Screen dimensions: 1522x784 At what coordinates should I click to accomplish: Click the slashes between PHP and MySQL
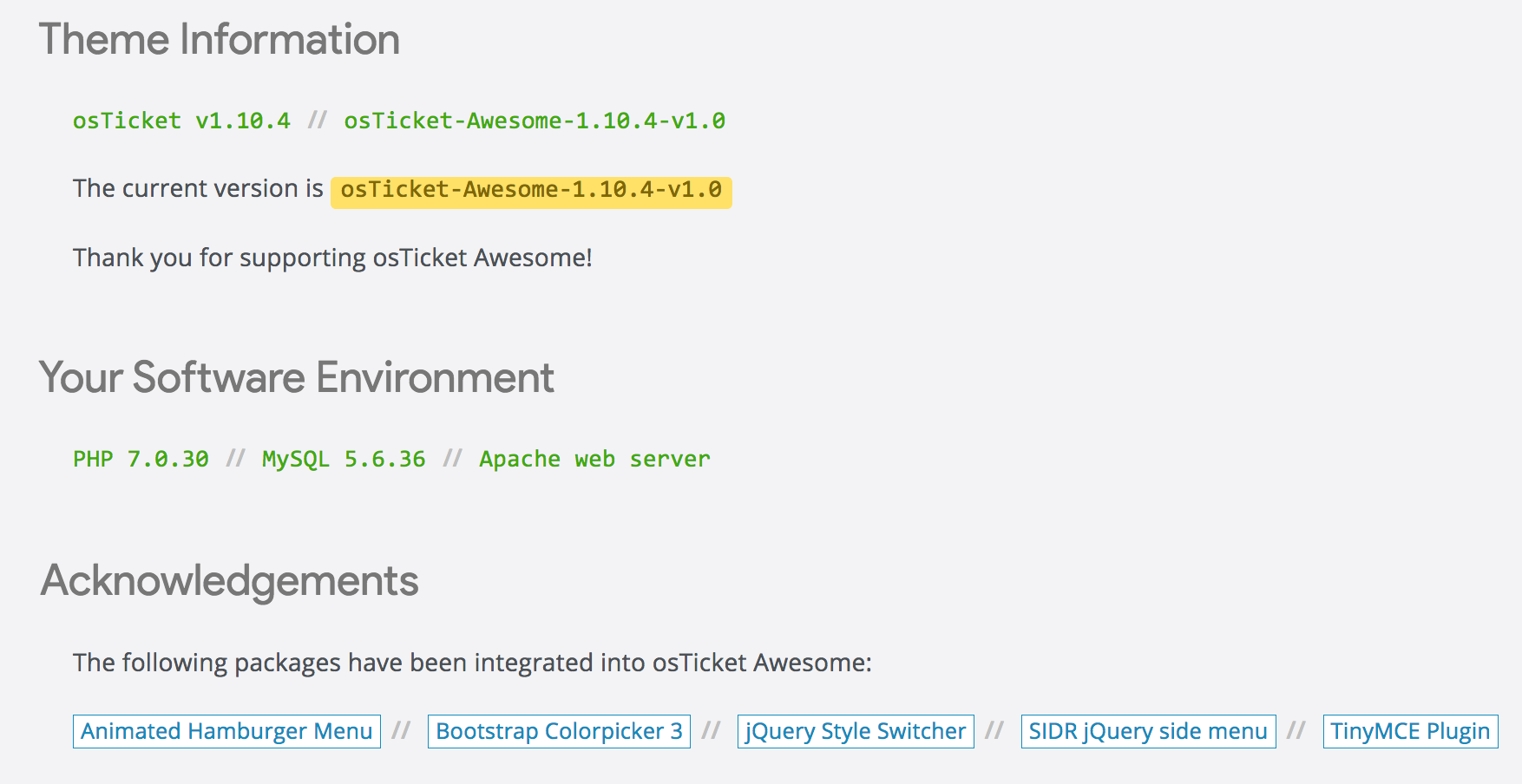pos(235,459)
